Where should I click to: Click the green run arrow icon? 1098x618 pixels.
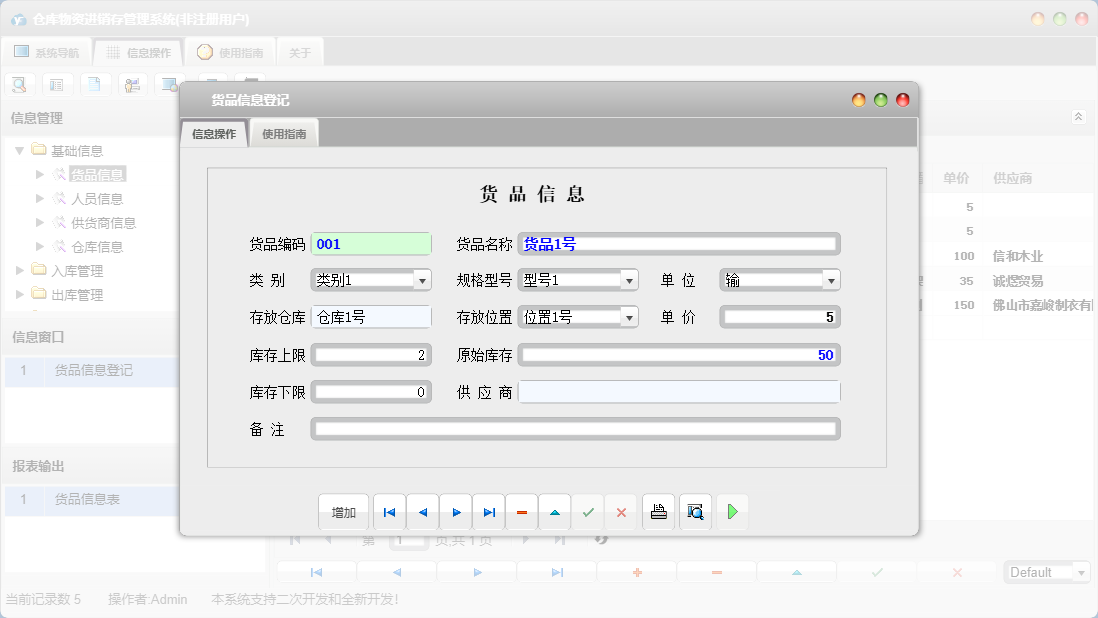tap(733, 511)
